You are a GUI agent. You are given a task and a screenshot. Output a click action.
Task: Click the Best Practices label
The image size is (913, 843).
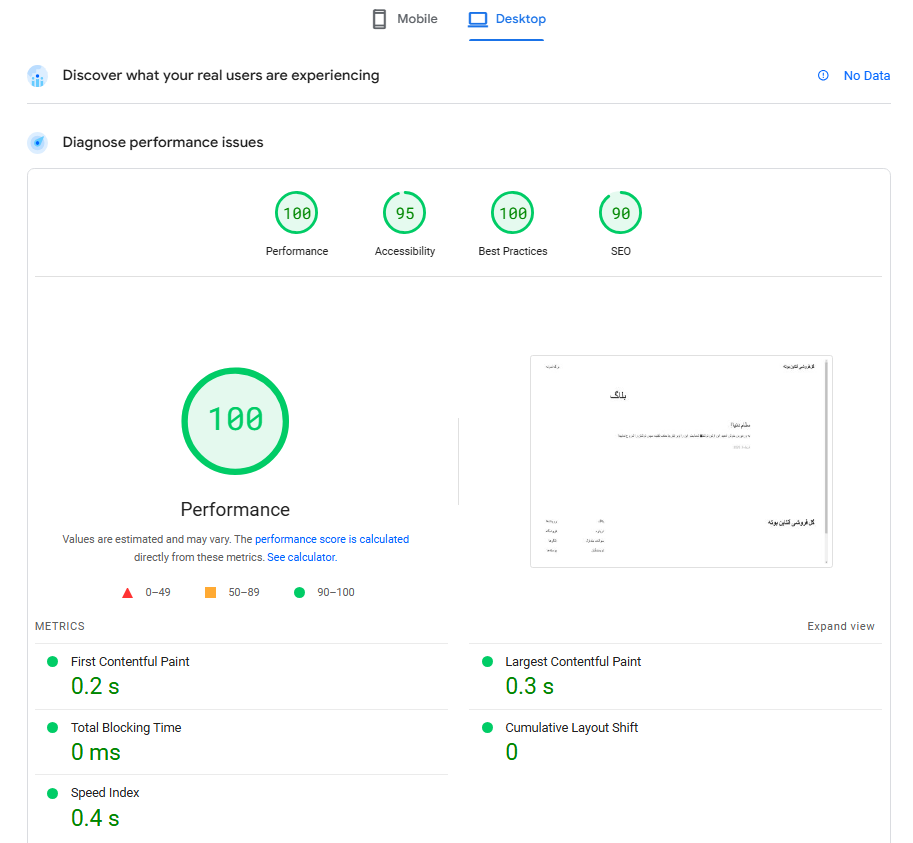(x=513, y=251)
